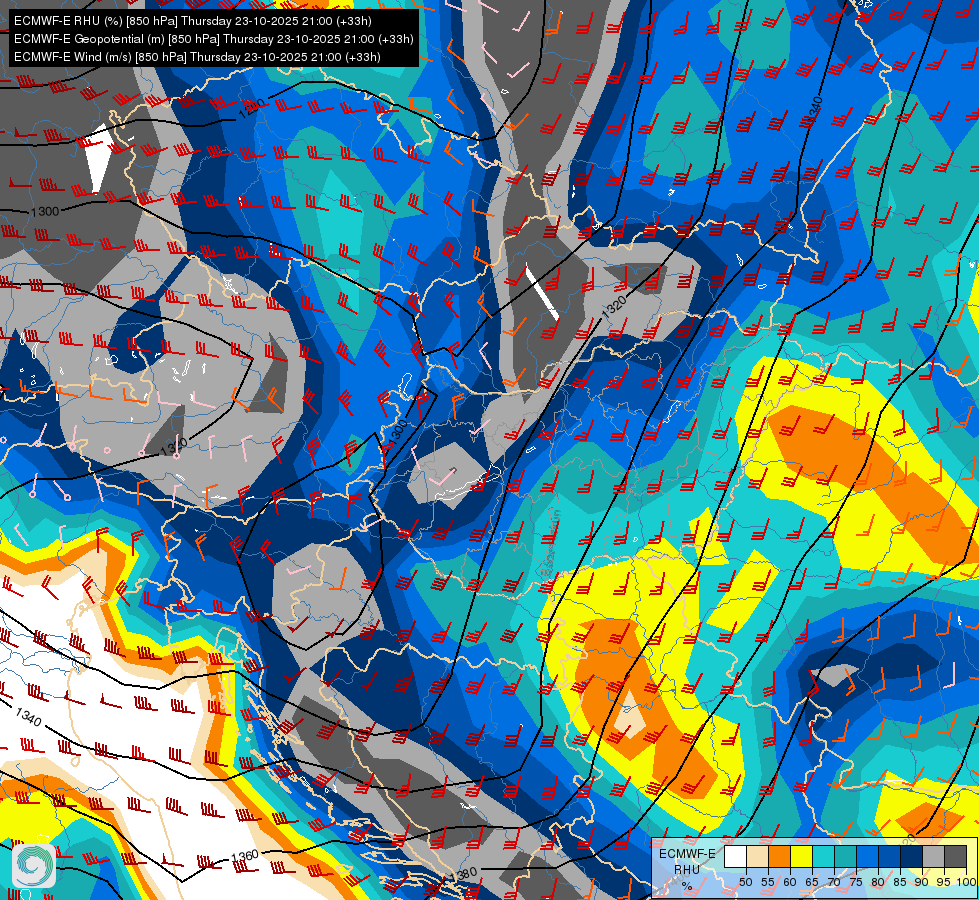Click the legend value 80
The height and width of the screenshot is (900, 979).
tap(878, 882)
